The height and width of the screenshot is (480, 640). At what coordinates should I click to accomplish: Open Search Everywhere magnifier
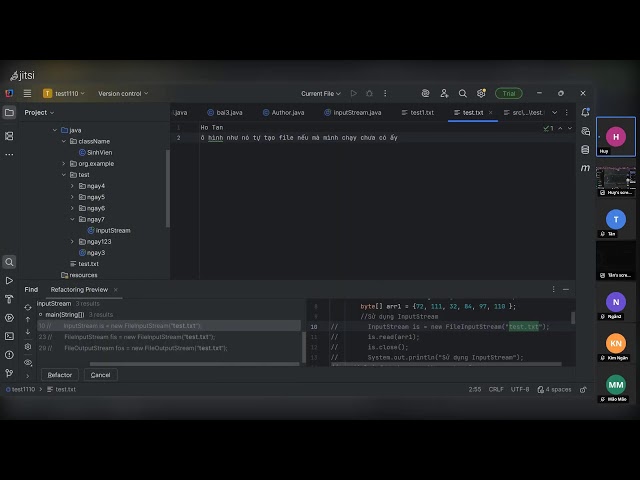pyautogui.click(x=462, y=93)
